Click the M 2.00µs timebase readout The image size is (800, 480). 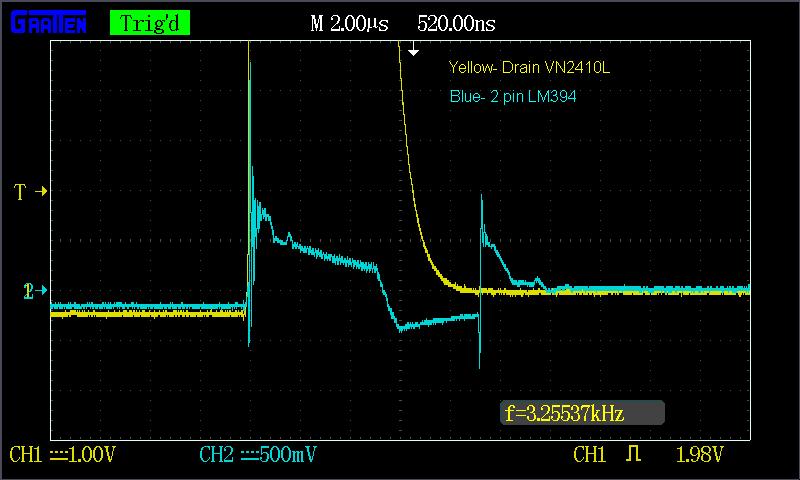pos(349,23)
